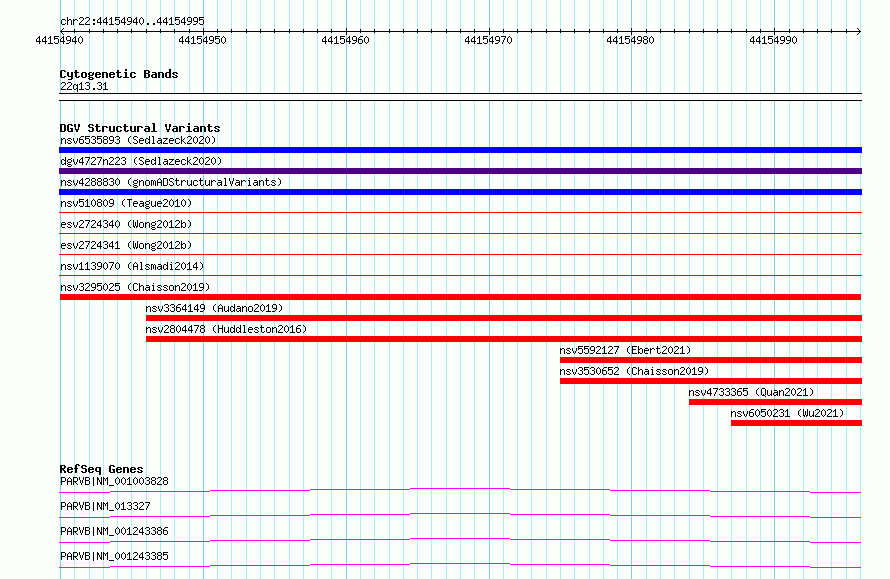Select the nsv510809 (Teague2010) variant
This screenshot has width=890, height=579.
pos(126,203)
